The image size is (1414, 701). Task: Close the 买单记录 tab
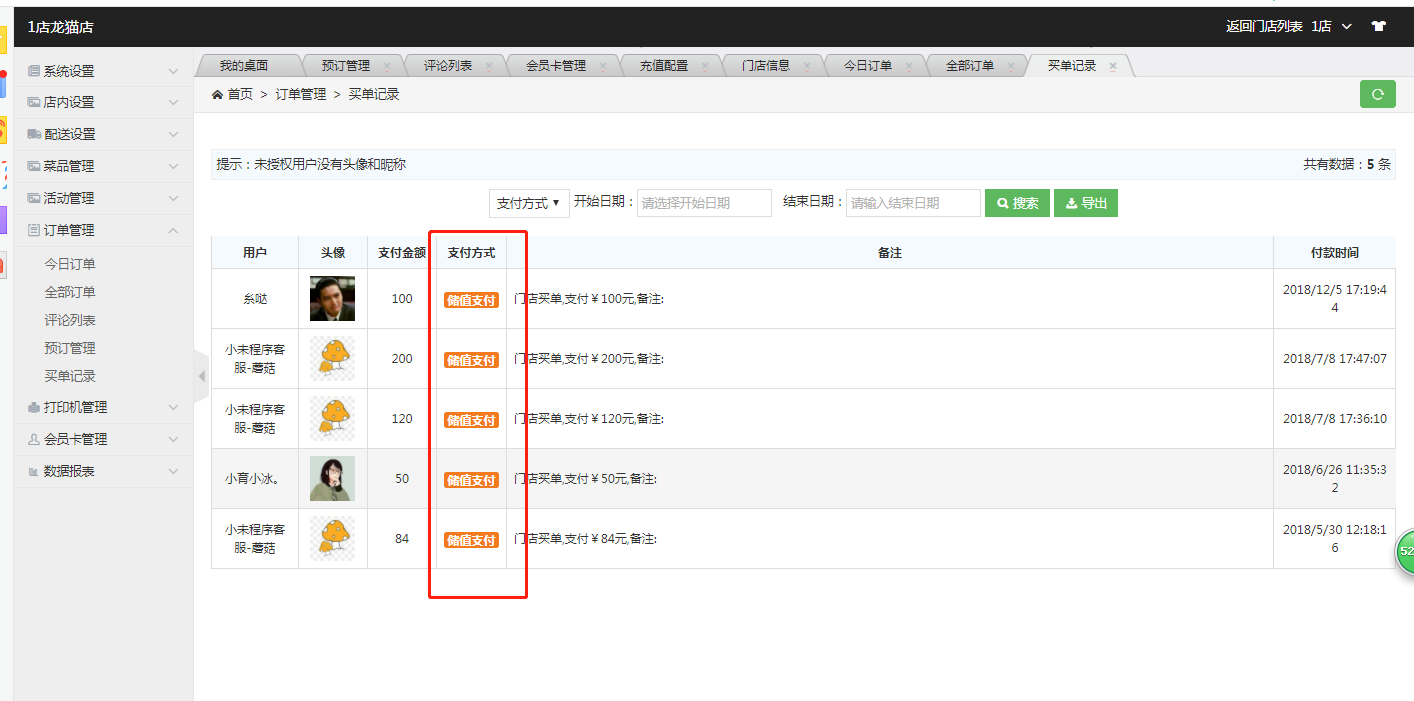tap(1113, 66)
